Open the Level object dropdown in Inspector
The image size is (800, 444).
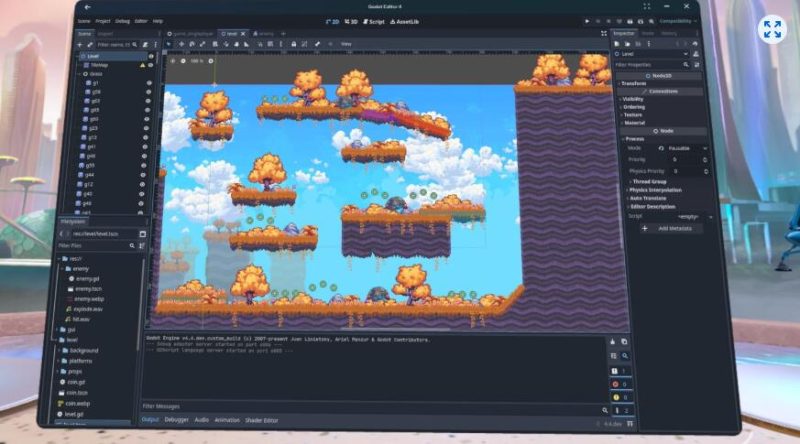(x=652, y=54)
